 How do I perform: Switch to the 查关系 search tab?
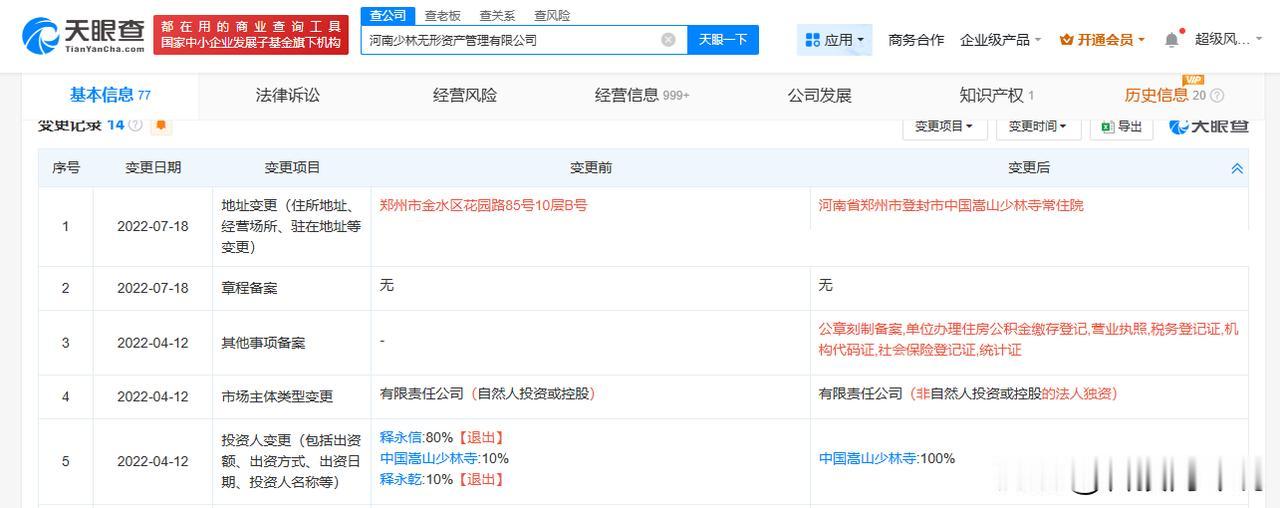(497, 15)
